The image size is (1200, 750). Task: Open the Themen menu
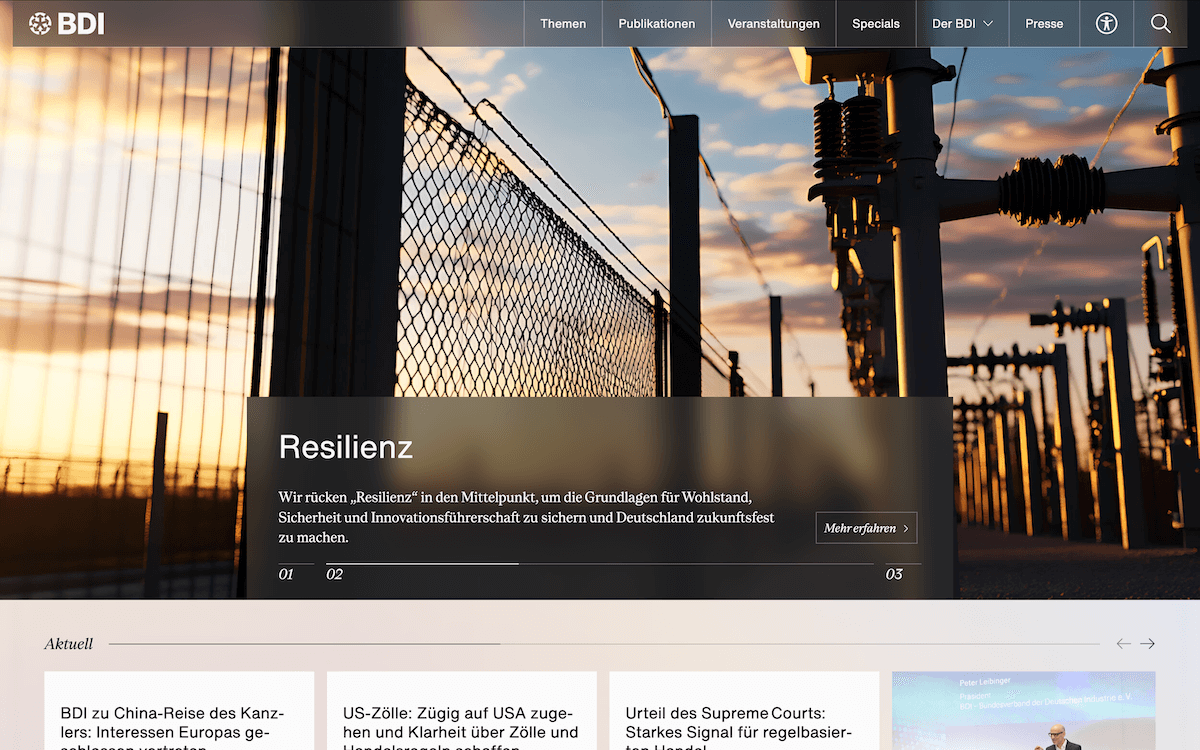click(x=563, y=24)
